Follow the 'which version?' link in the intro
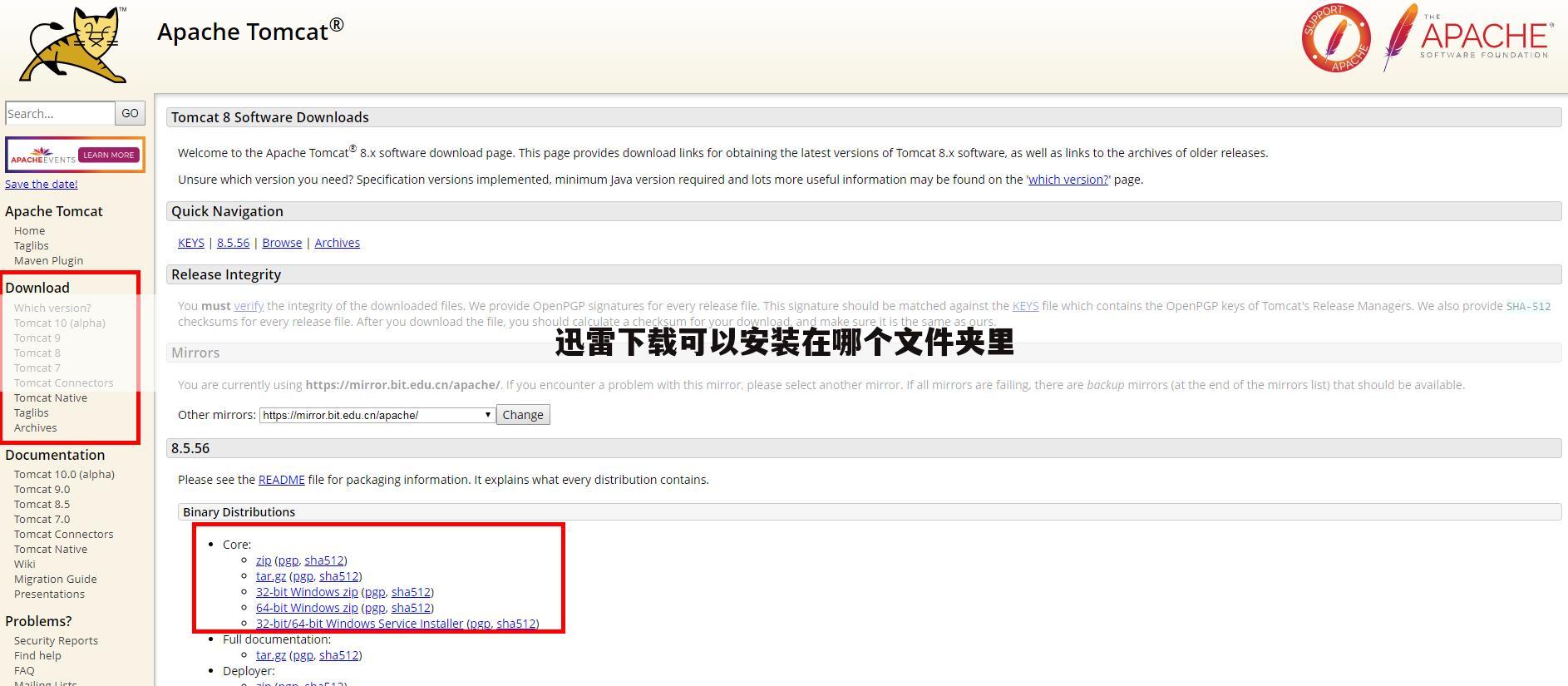This screenshot has width=1568, height=686. tap(1068, 180)
